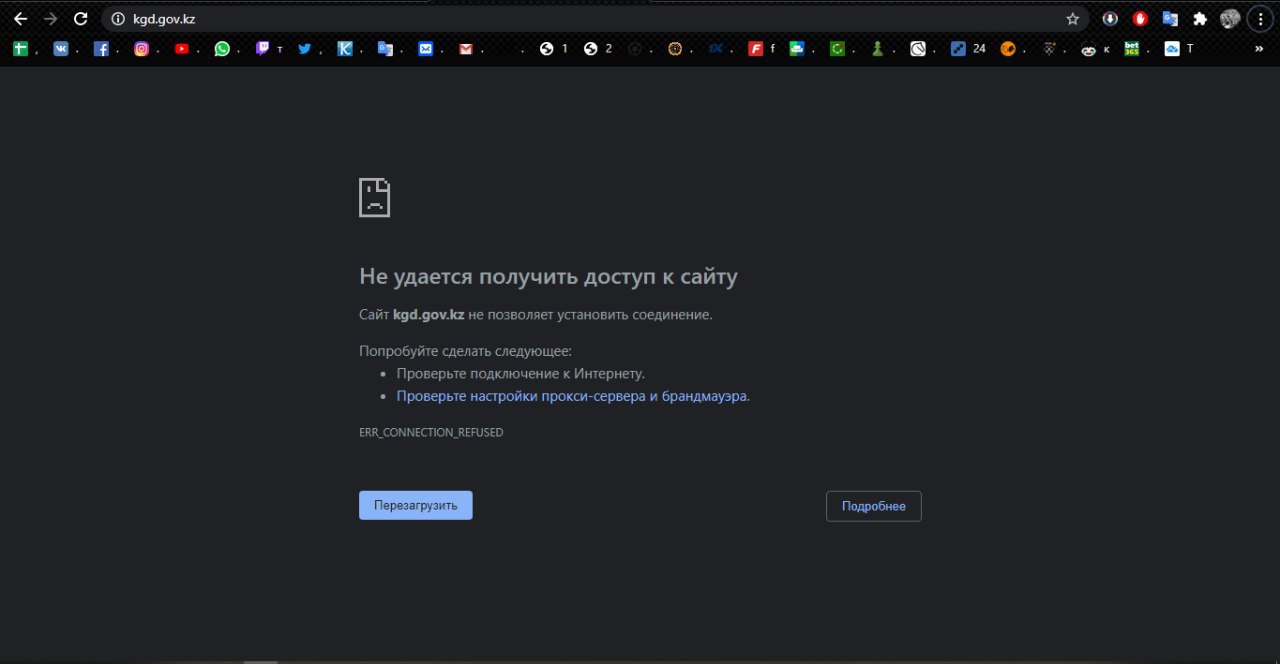
Task: Open the Extensions puzzle piece menu
Action: click(x=1200, y=18)
